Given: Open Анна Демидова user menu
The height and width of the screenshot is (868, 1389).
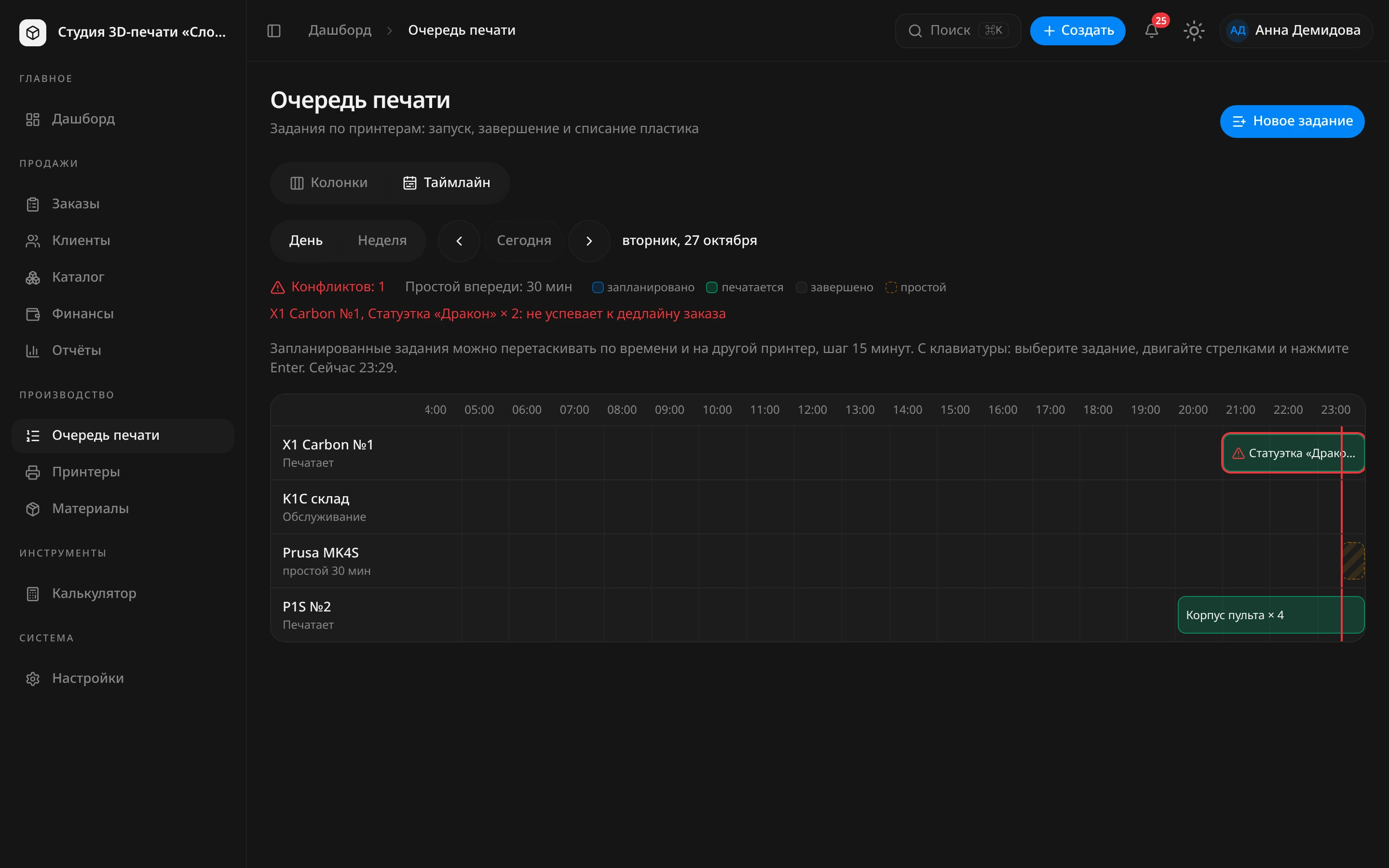Looking at the screenshot, I should [1296, 30].
